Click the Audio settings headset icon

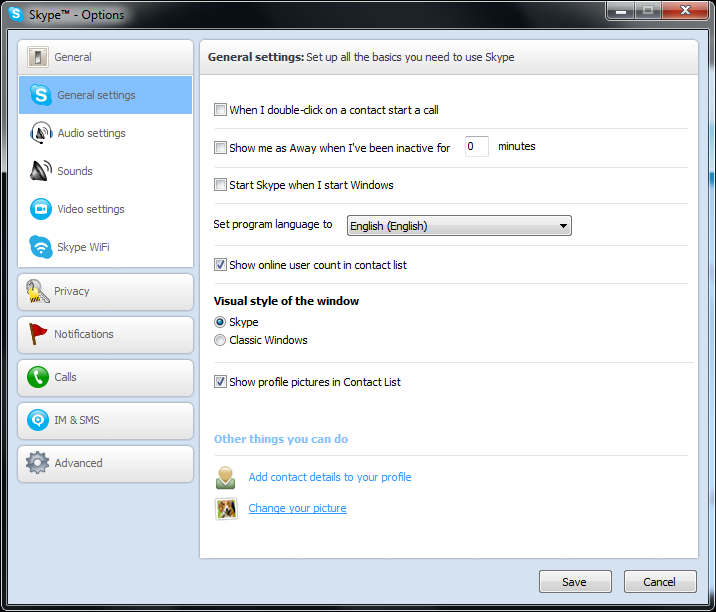[40, 133]
